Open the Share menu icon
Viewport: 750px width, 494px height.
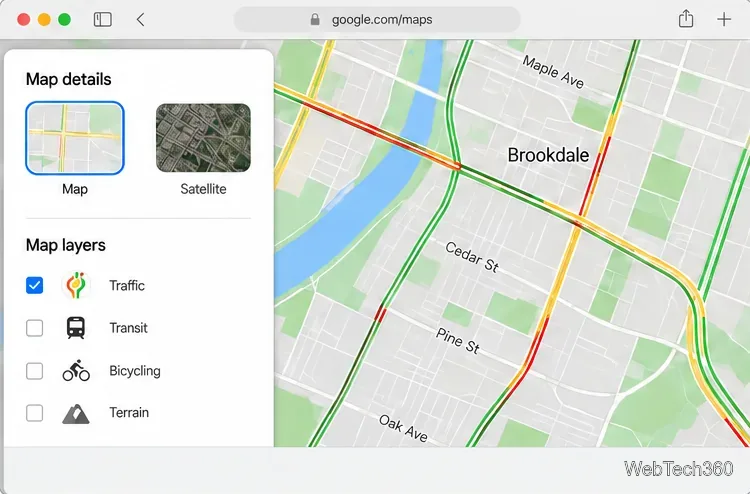(686, 19)
